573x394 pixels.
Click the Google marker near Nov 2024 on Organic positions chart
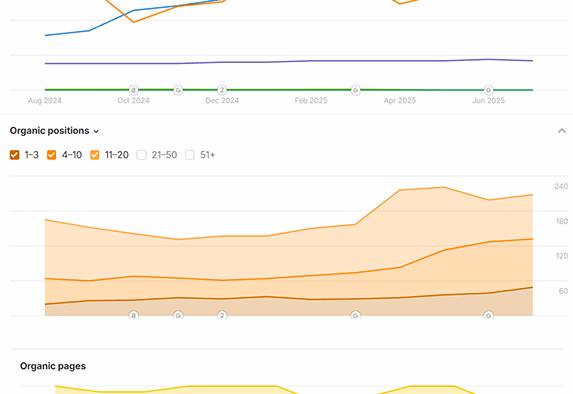178,315
